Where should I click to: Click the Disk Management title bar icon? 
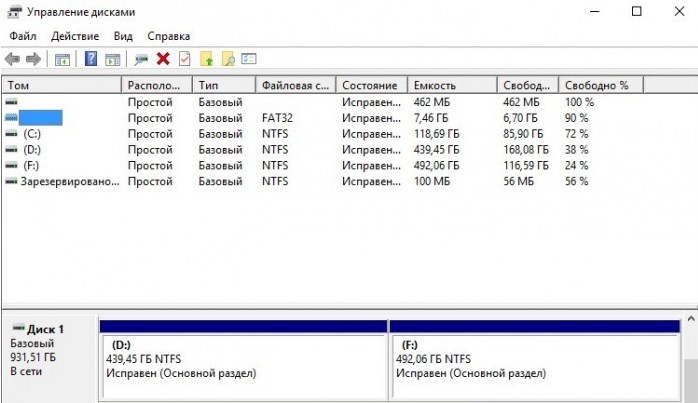14,12
